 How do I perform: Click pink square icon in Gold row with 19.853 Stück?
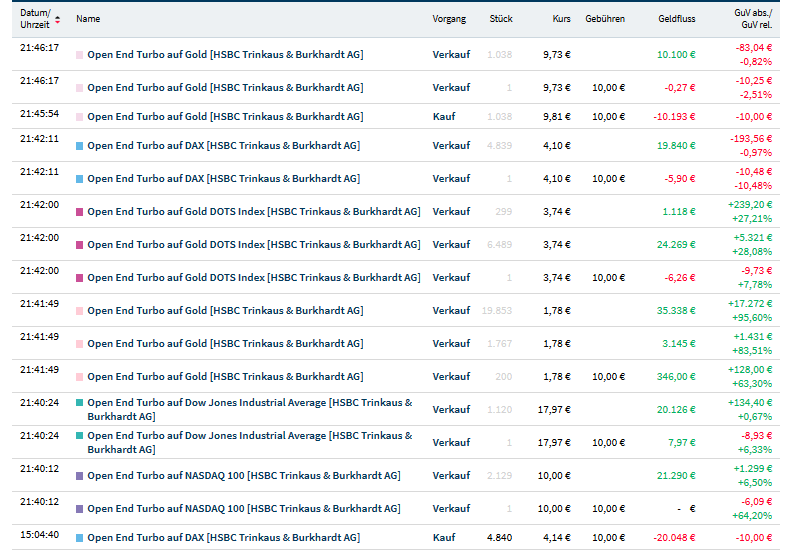pos(80,311)
